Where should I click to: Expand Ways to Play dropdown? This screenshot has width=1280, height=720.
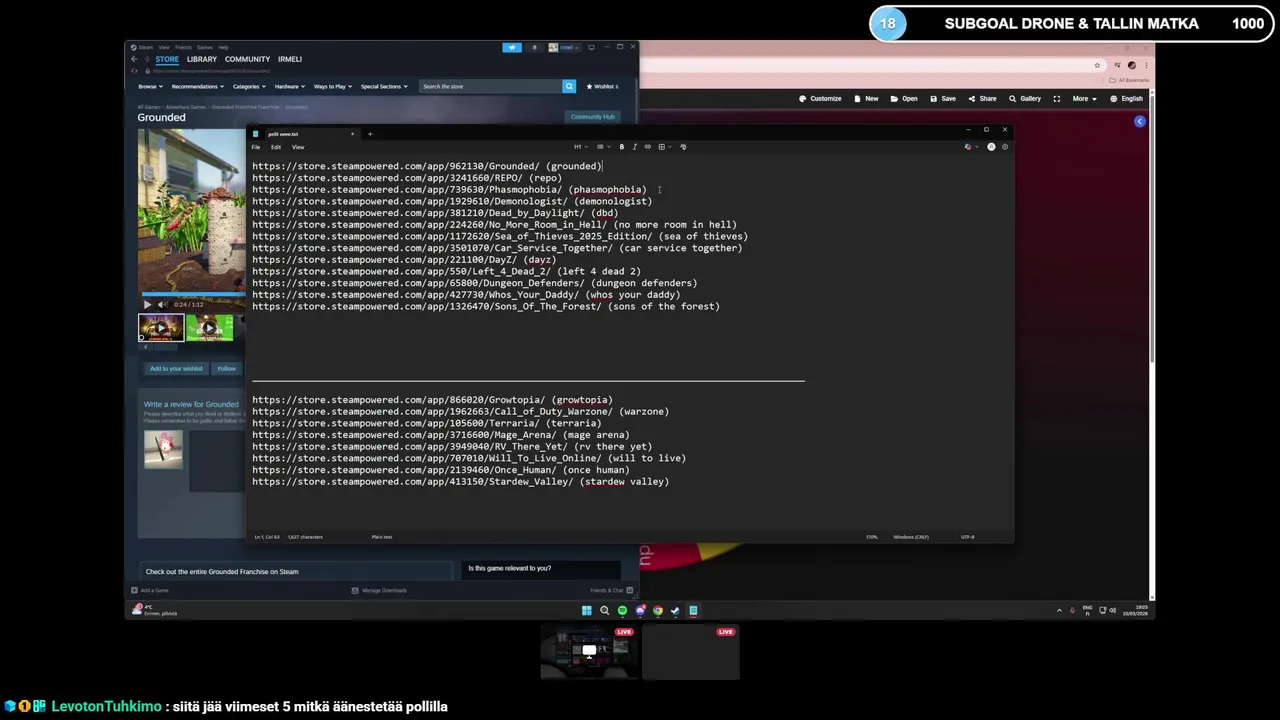tap(332, 86)
